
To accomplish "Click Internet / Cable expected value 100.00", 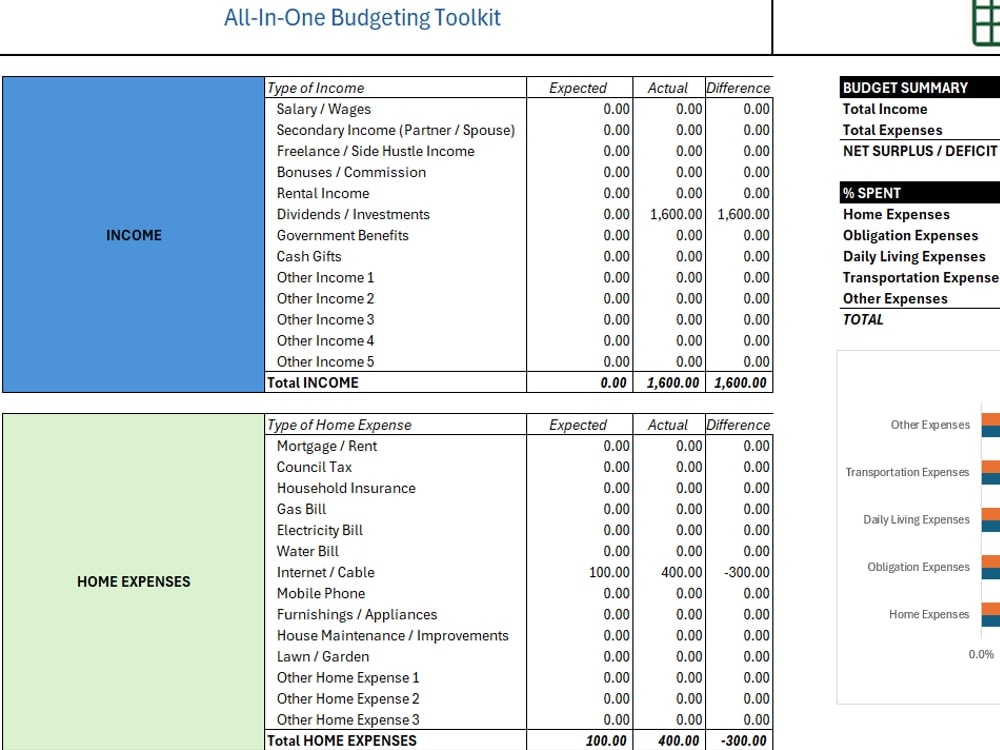I will (609, 572).
